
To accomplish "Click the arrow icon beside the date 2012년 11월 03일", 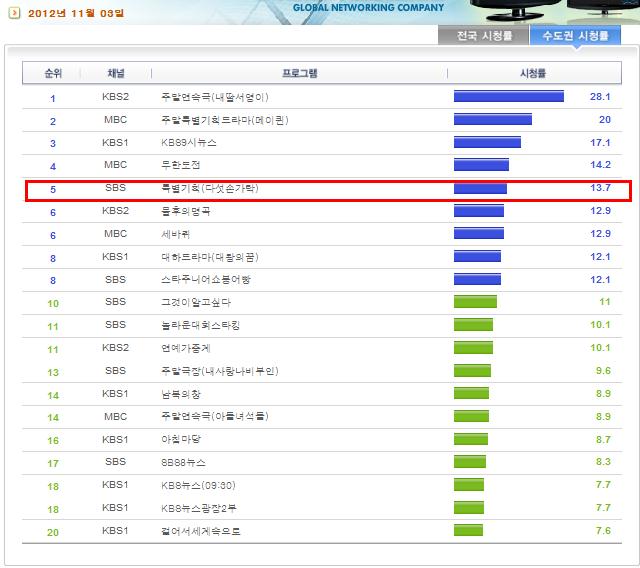I will 14,13.
